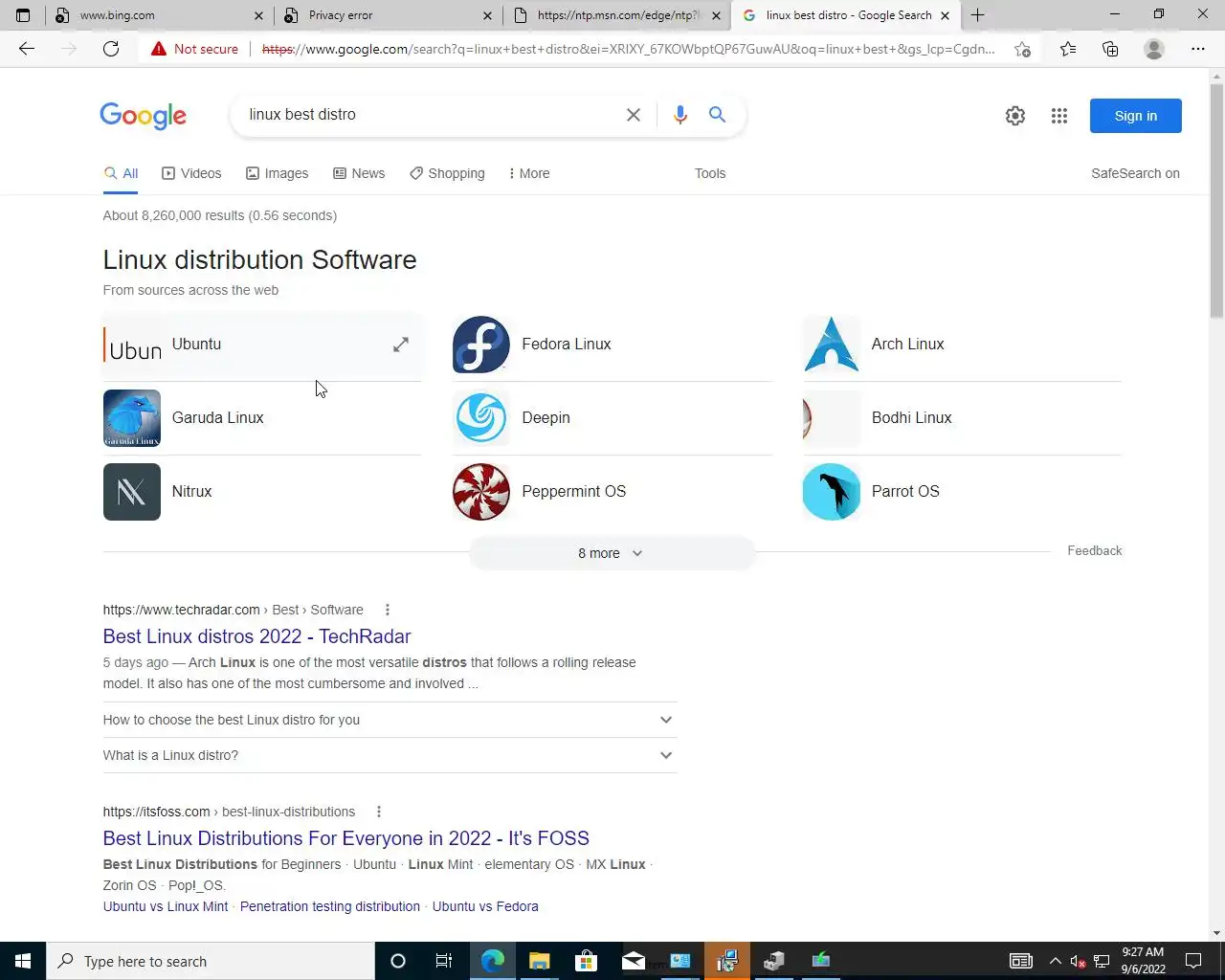
Task: Click Windows taskbar search box
Action: coord(211,961)
